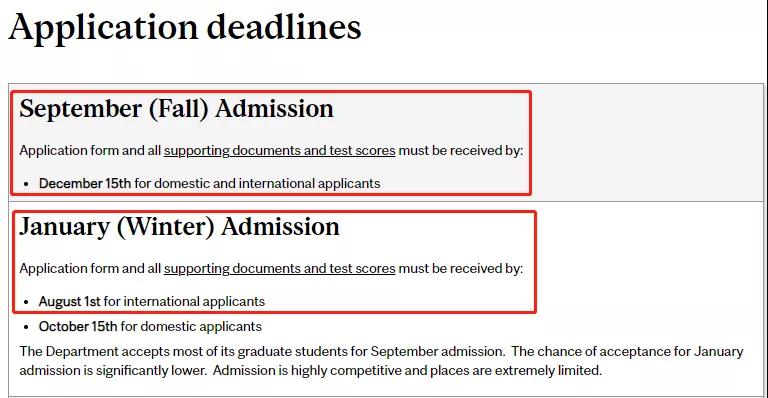Click 'Application form and all' in Winter section
Screen dimensions: 768x398
tap(90, 269)
